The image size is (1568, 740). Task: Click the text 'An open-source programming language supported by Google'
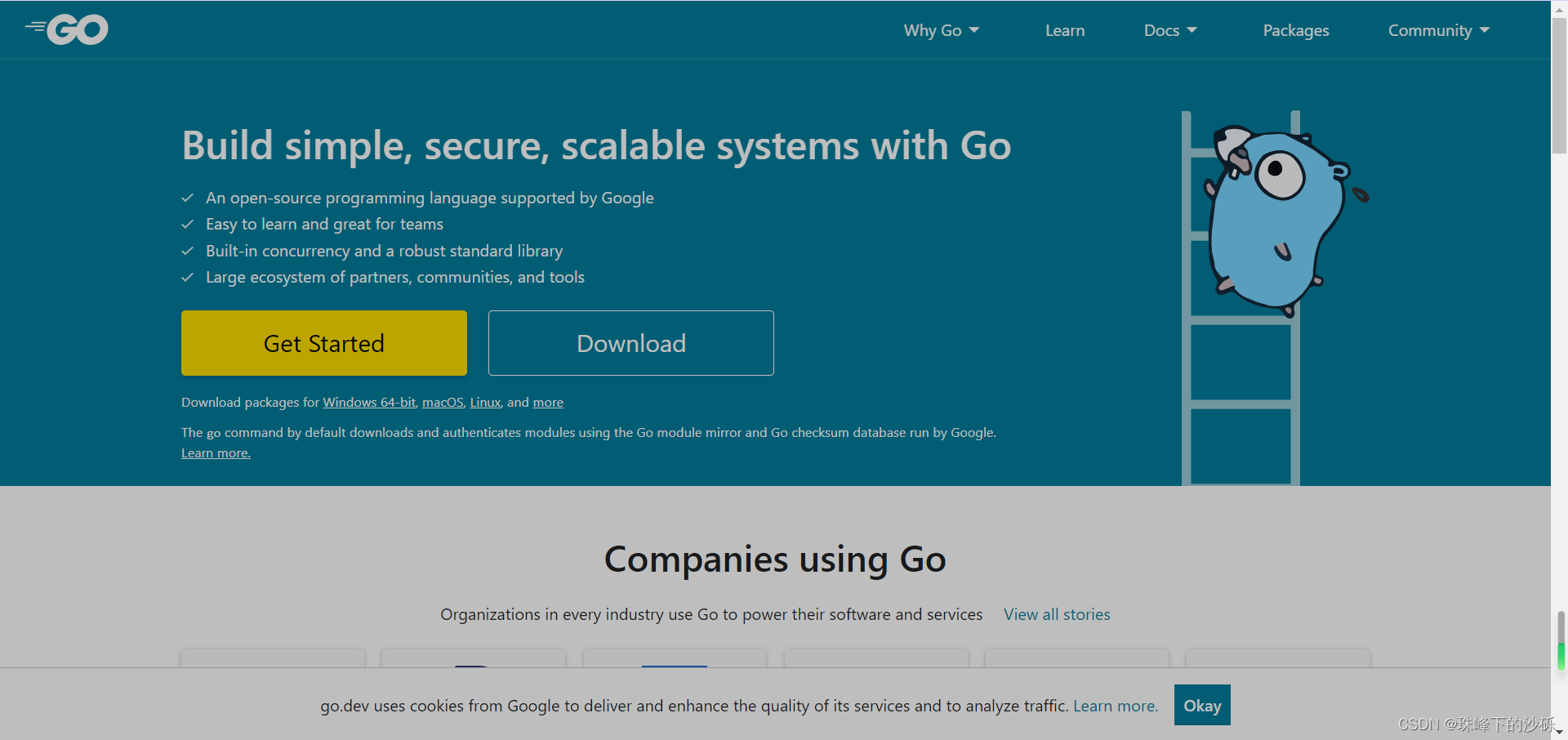pos(430,198)
